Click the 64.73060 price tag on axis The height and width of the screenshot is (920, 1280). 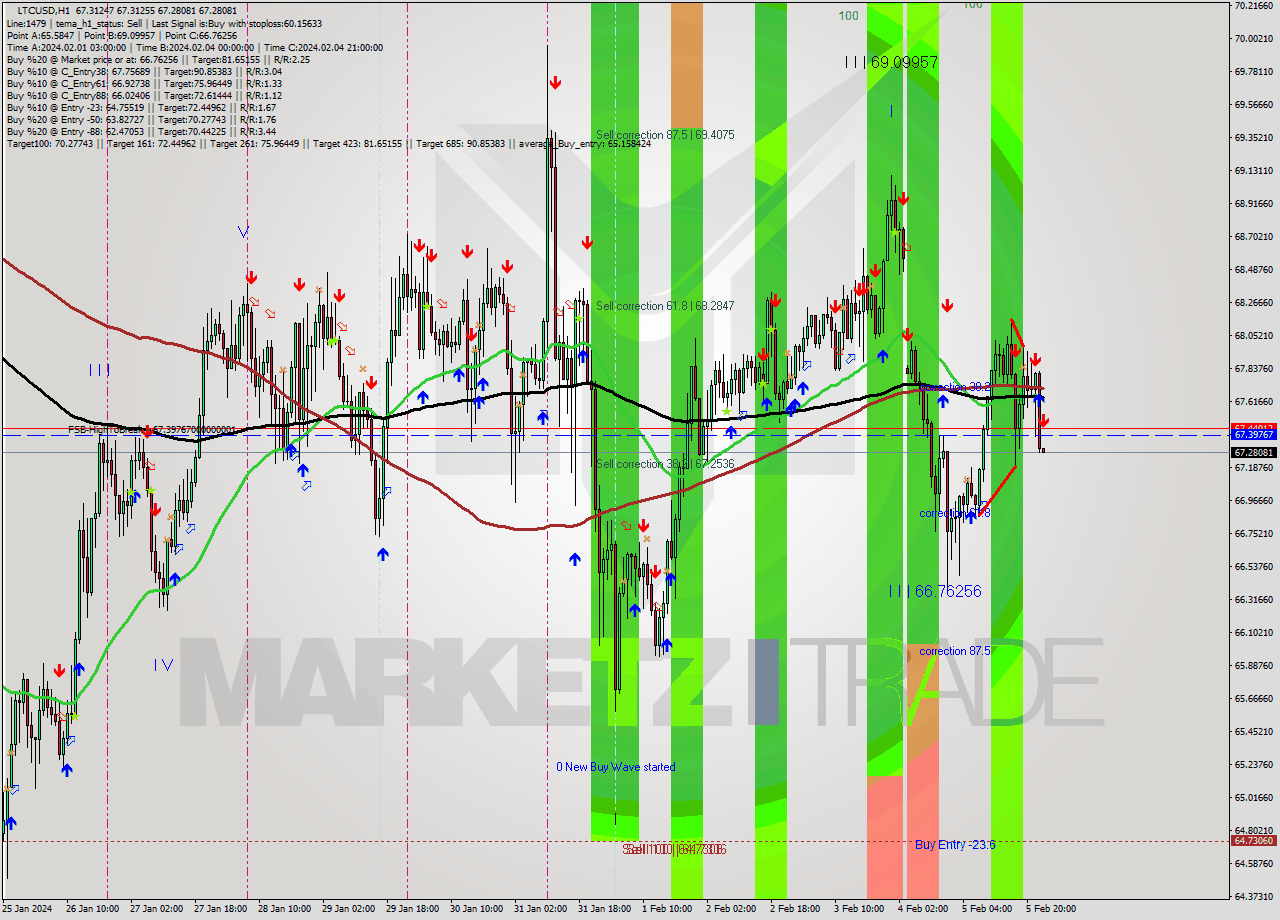pos(1253,841)
